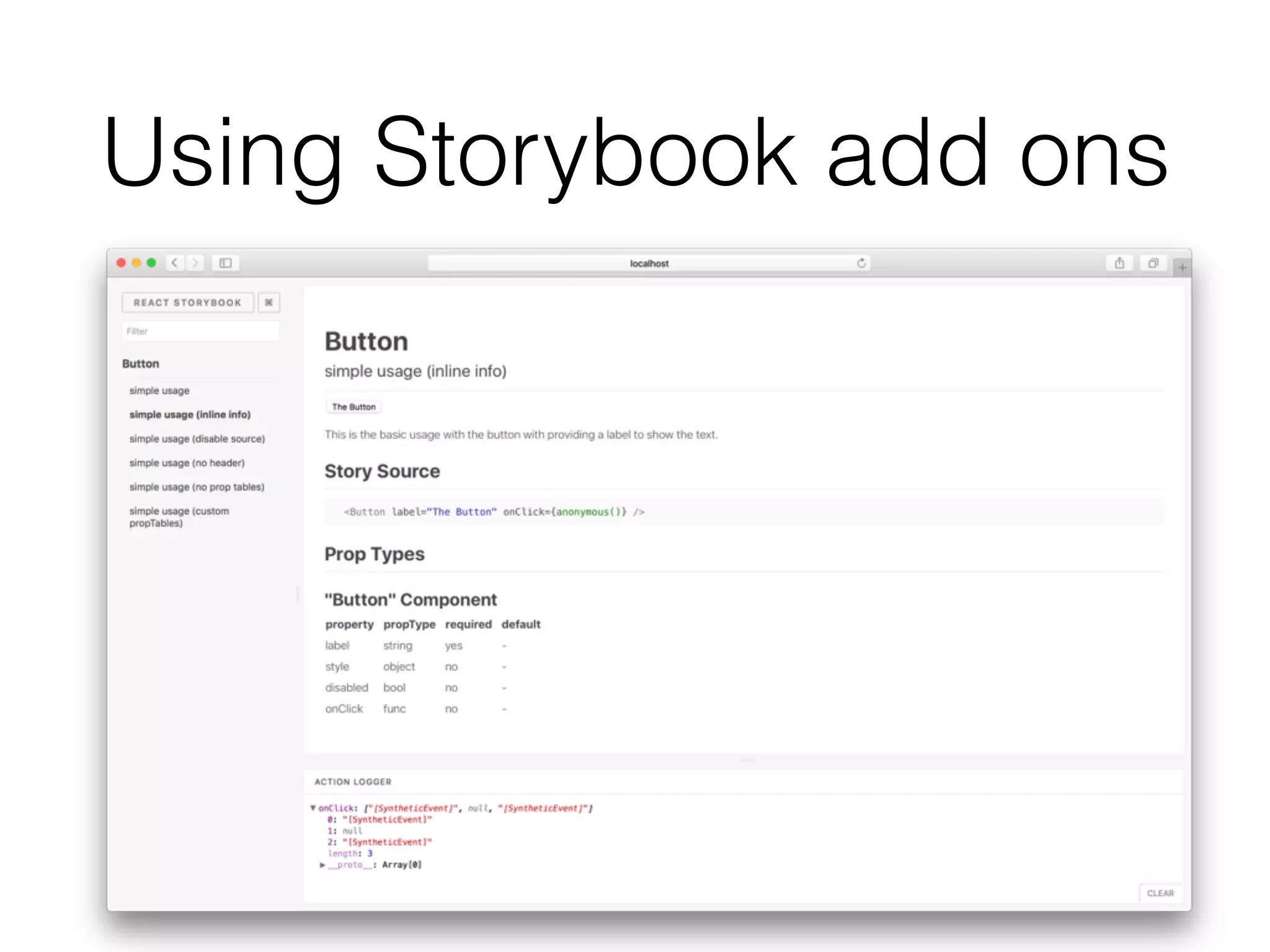Open the 'simple usage' story
1270x952 pixels.
pyautogui.click(x=159, y=390)
